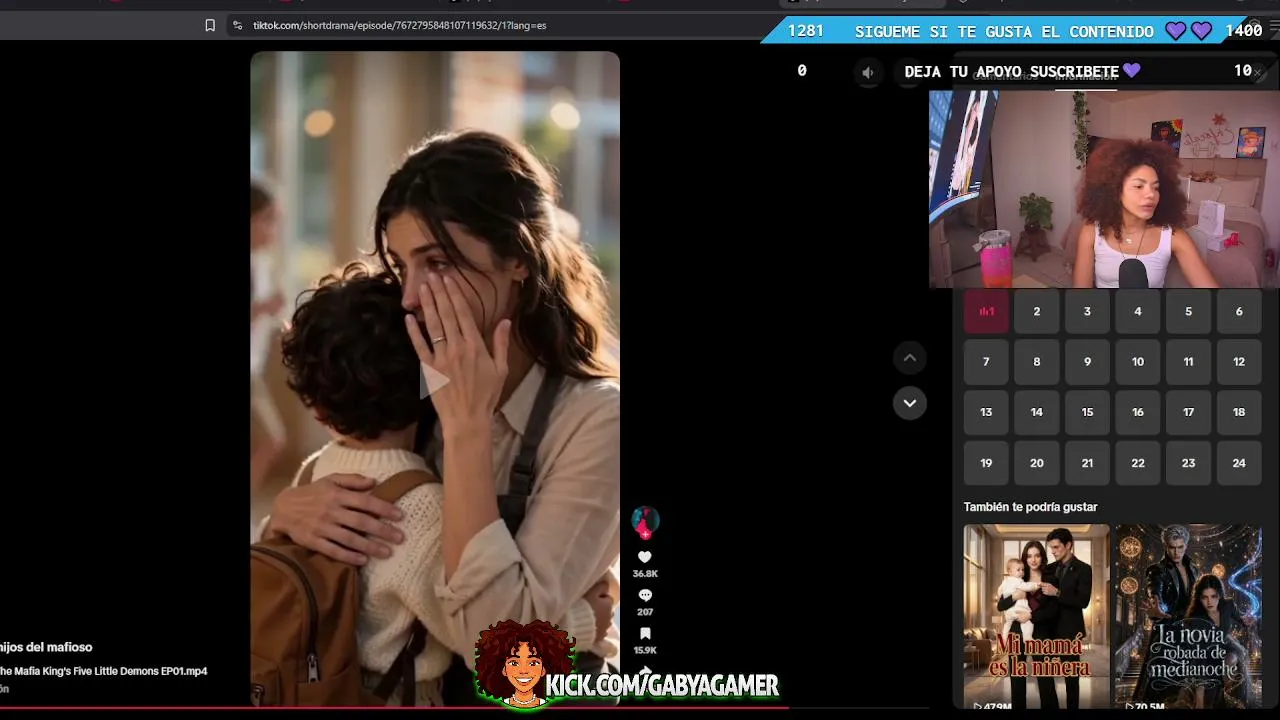Open 'La novia robada de medianoche' thumbnail
1280x720 pixels.
[1189, 617]
